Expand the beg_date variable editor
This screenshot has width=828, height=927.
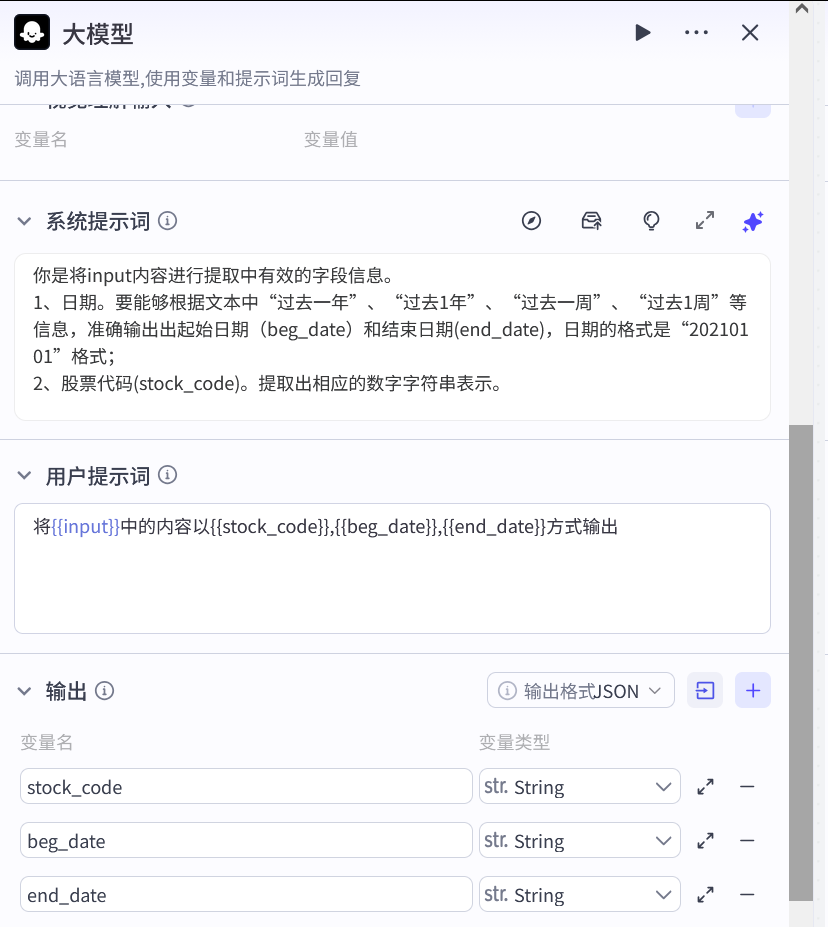click(x=705, y=840)
